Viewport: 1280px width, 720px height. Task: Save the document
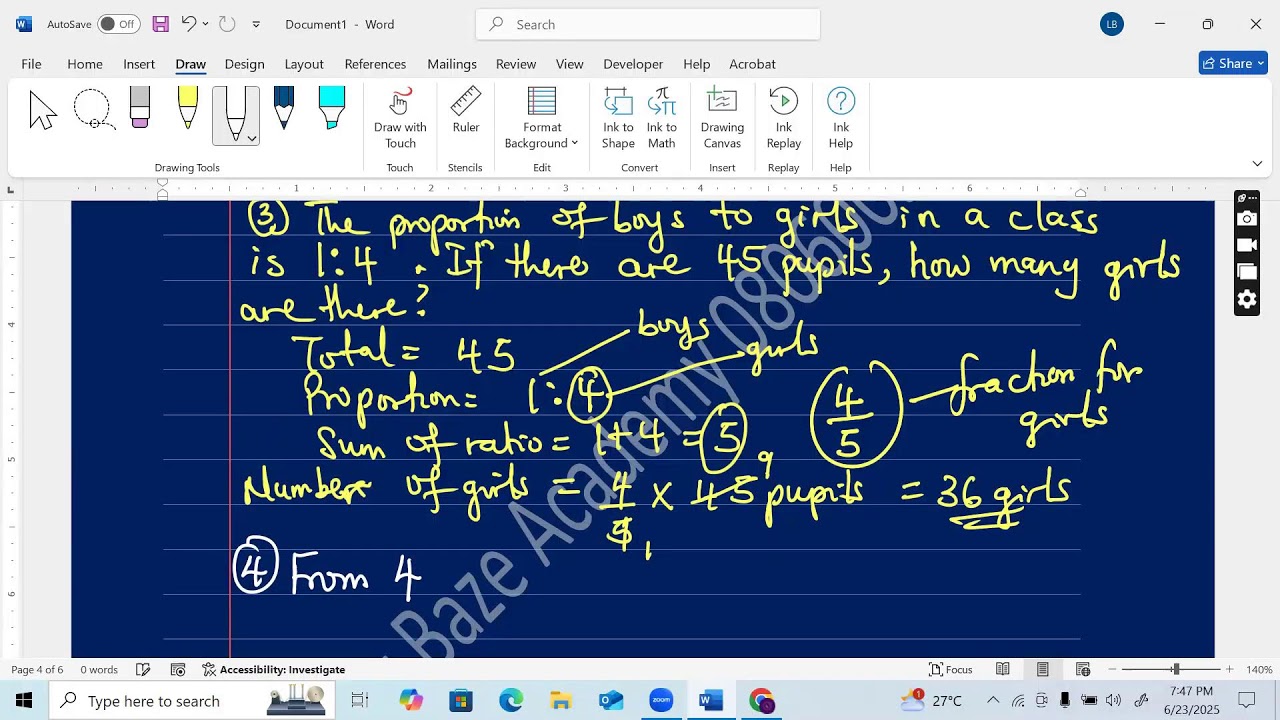(x=160, y=24)
